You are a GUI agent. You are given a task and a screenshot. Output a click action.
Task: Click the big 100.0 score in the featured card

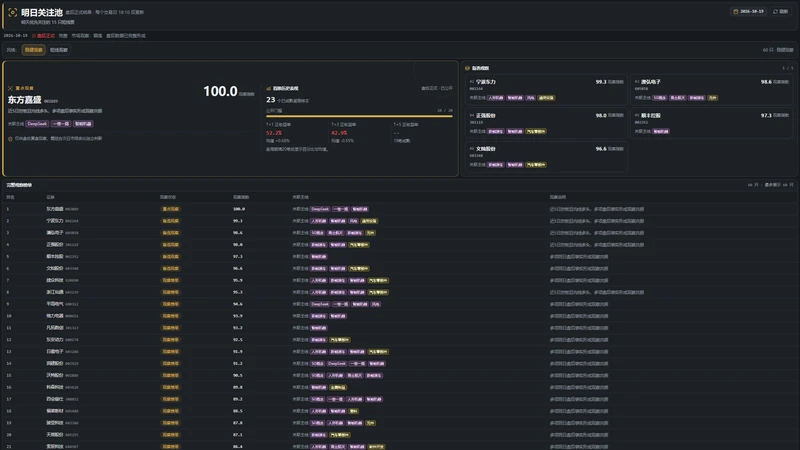pos(220,91)
